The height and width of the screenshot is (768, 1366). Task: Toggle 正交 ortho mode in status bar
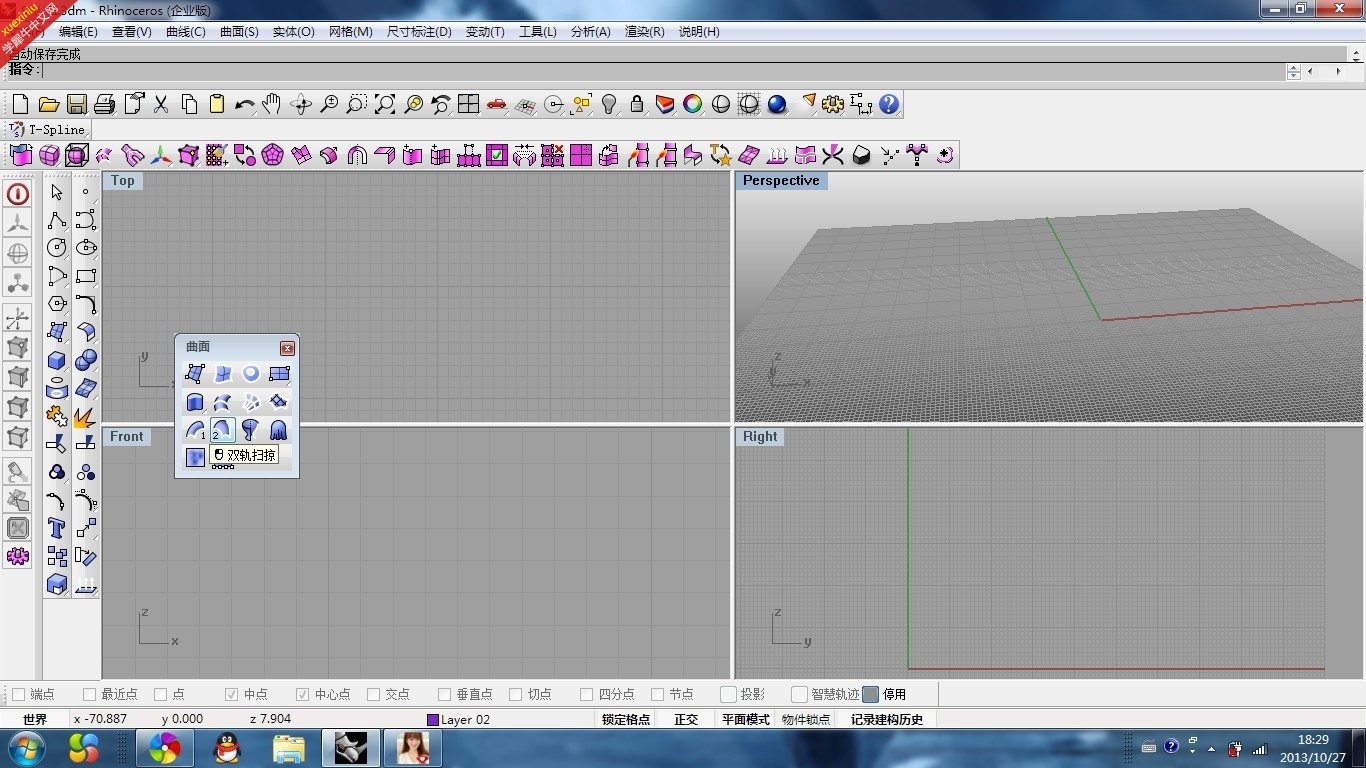686,719
